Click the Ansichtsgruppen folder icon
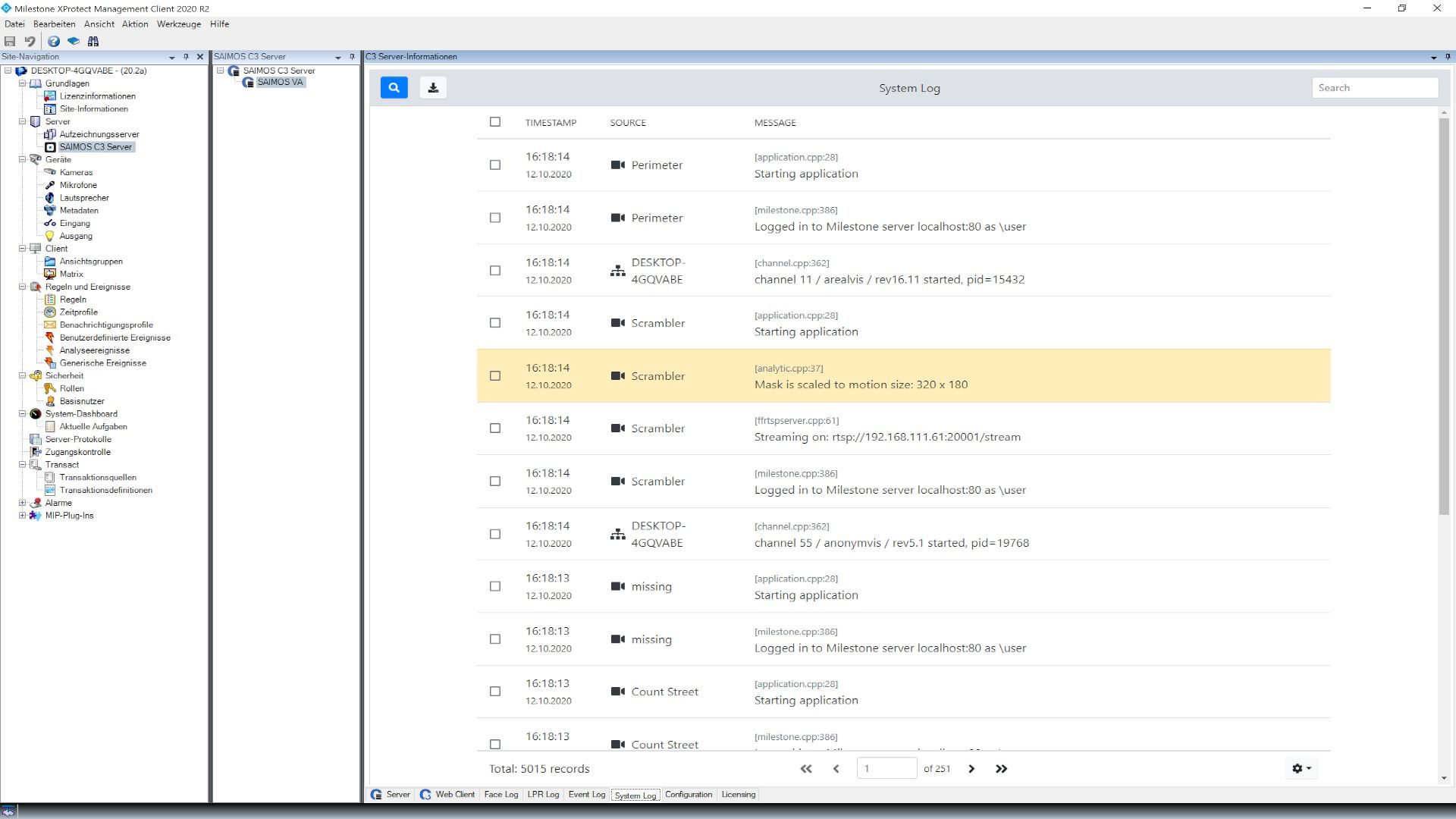The width and height of the screenshot is (1456, 819). pyautogui.click(x=50, y=261)
